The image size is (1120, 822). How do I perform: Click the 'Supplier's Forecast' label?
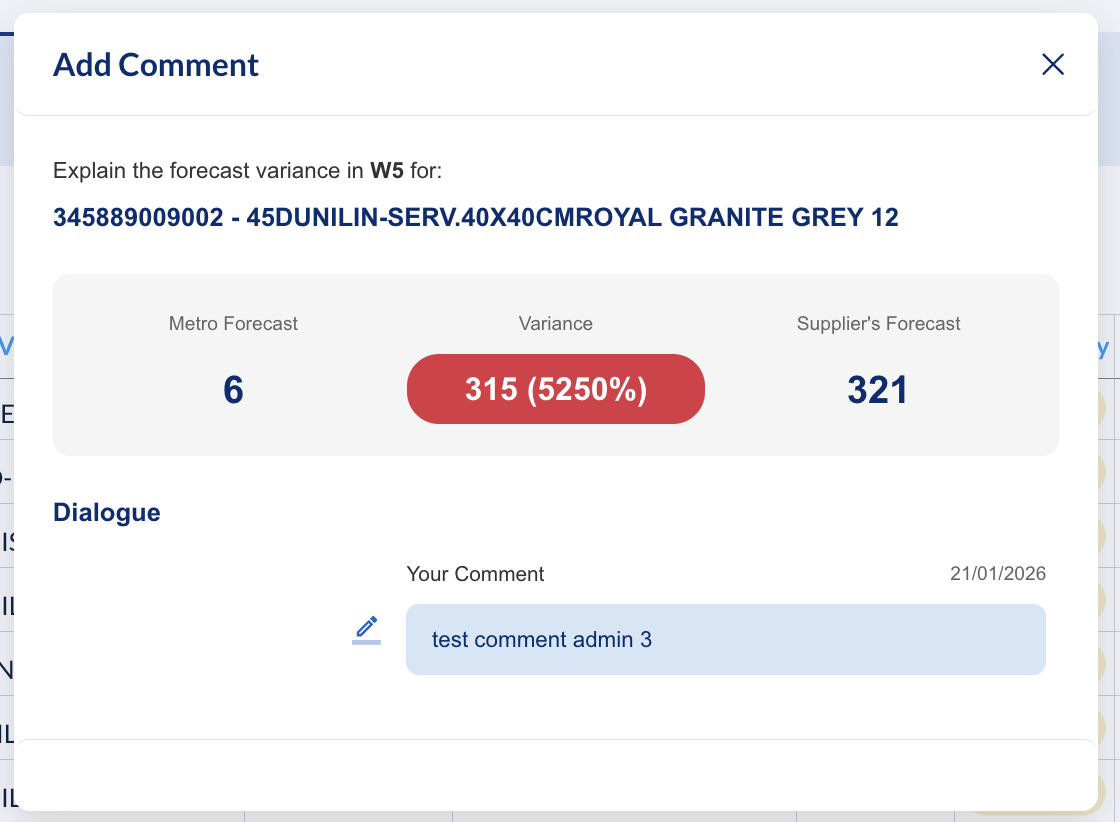[878, 324]
